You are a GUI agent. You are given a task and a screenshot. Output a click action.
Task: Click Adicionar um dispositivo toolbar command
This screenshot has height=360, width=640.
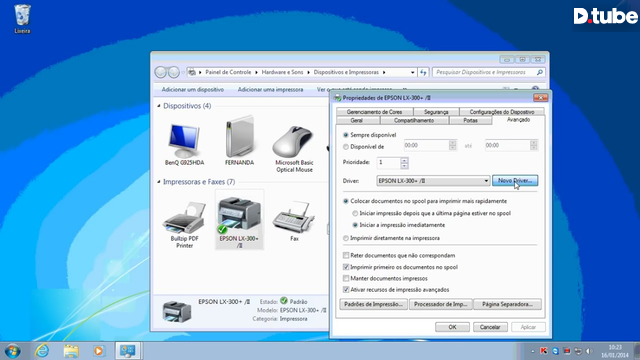(x=193, y=89)
